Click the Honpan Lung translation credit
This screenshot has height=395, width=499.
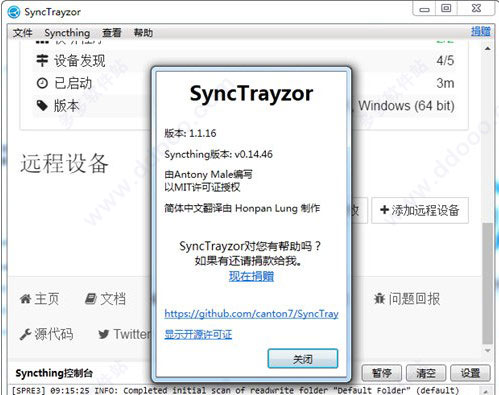[242, 208]
